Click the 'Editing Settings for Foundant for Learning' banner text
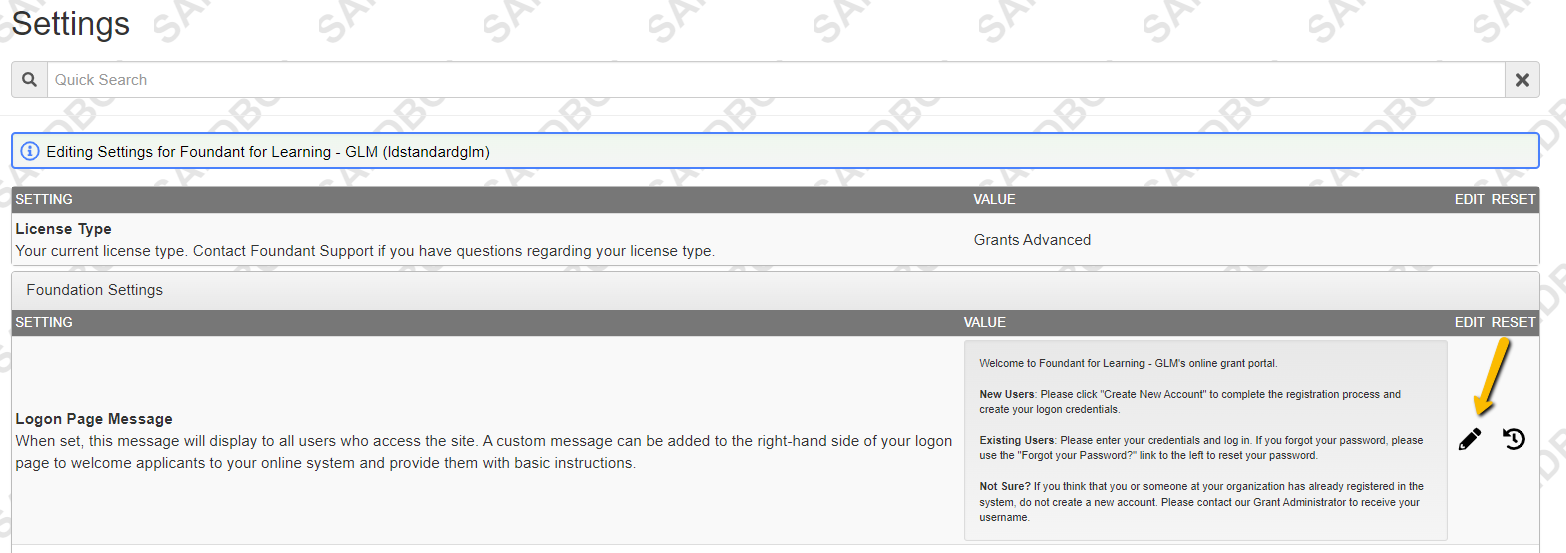This screenshot has width=1566, height=553. (268, 152)
